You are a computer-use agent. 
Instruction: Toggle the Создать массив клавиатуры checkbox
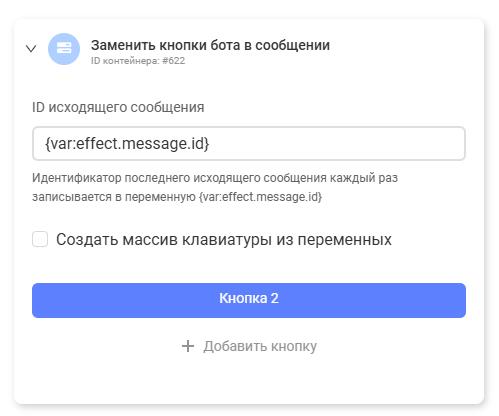(40, 239)
